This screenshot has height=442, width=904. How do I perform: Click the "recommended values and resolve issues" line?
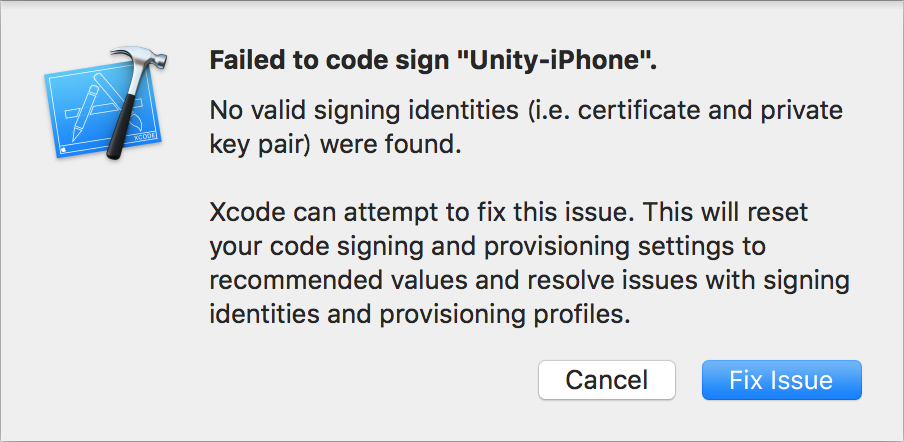tap(529, 281)
